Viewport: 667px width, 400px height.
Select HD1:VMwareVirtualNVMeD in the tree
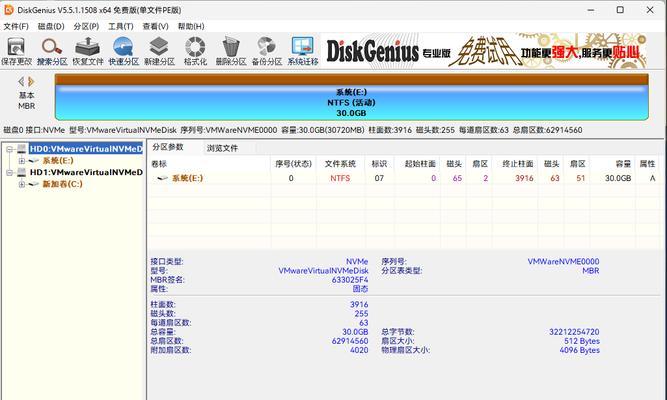86,172
